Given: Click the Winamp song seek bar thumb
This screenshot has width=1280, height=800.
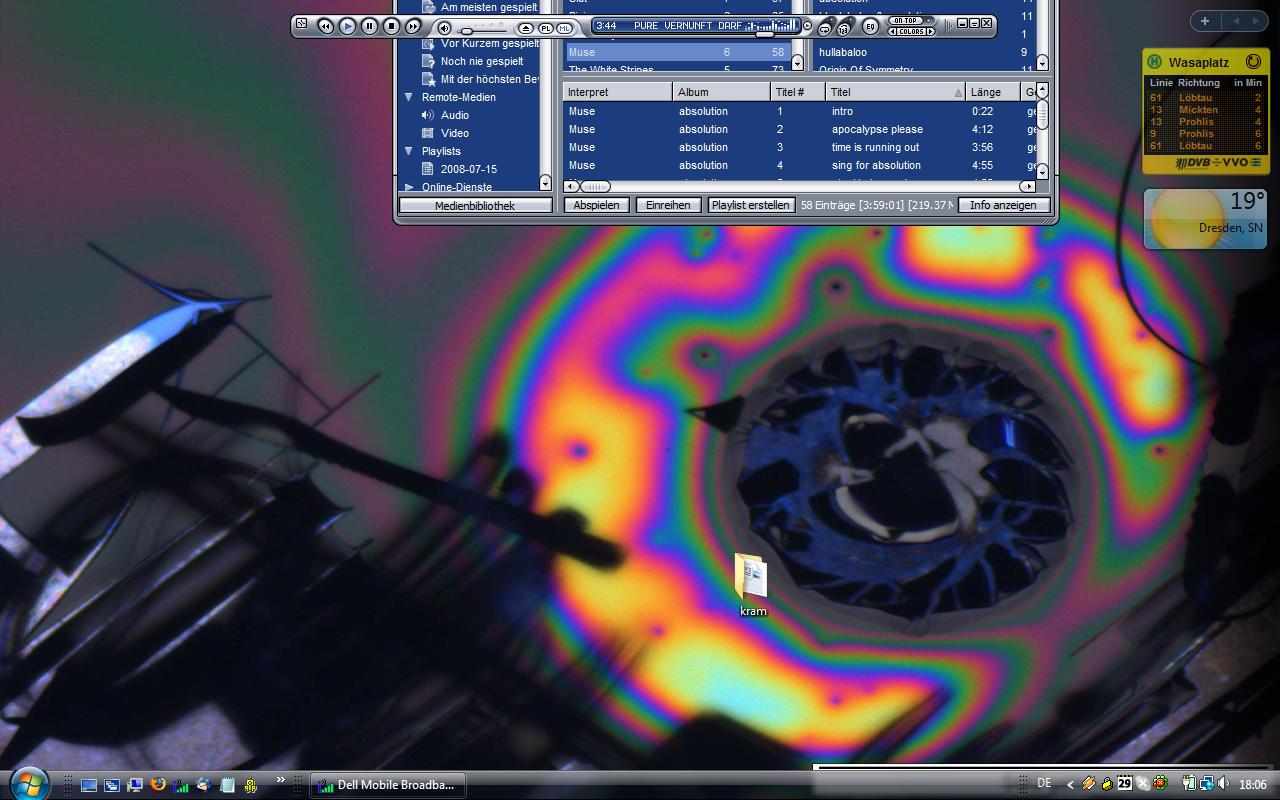Looking at the screenshot, I should [765, 33].
